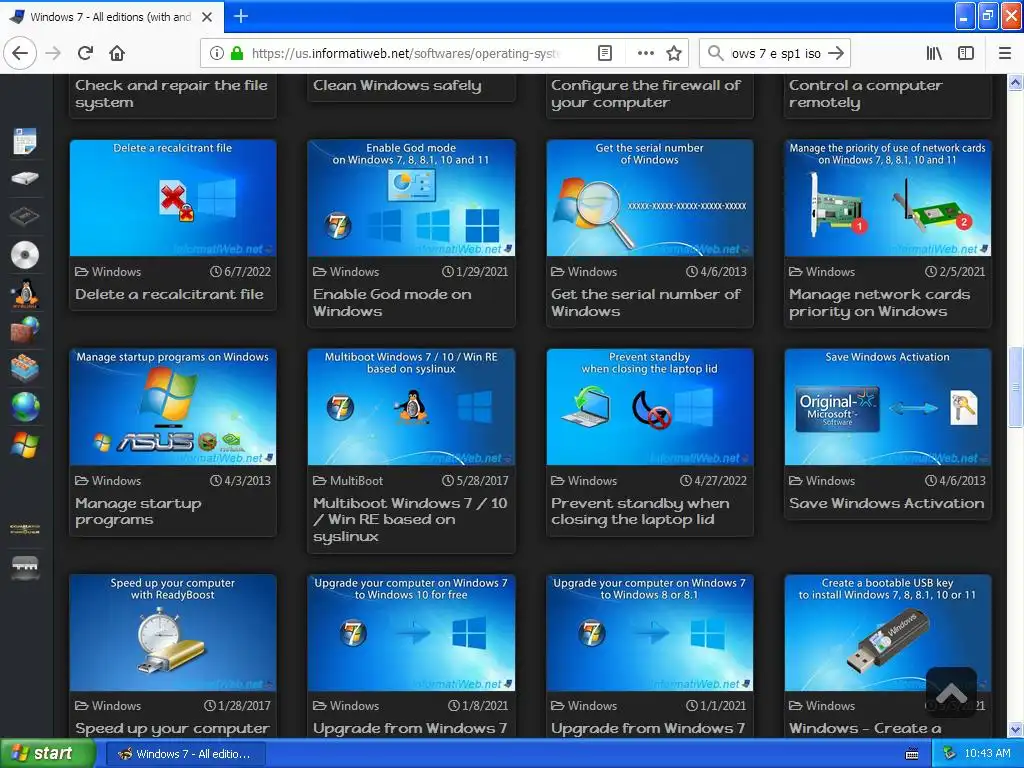Click the vertical scrollbar up arrow

click(x=1016, y=82)
